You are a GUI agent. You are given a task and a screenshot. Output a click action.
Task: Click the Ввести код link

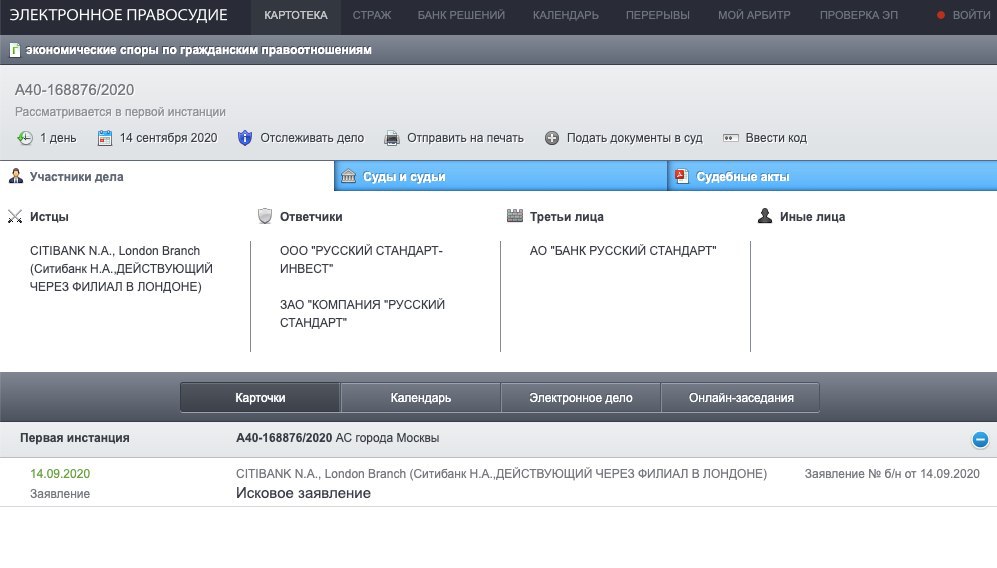coord(776,138)
